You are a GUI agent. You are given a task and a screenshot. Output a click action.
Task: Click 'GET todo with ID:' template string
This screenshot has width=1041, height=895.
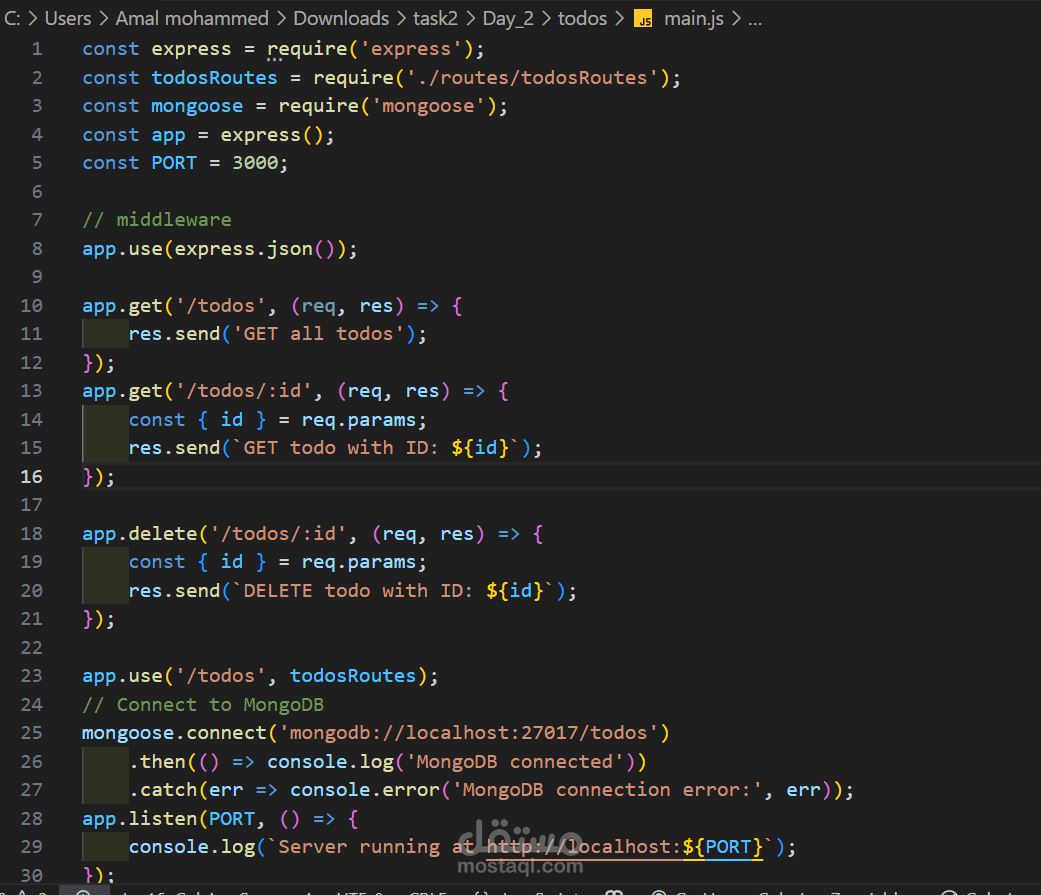[341, 448]
